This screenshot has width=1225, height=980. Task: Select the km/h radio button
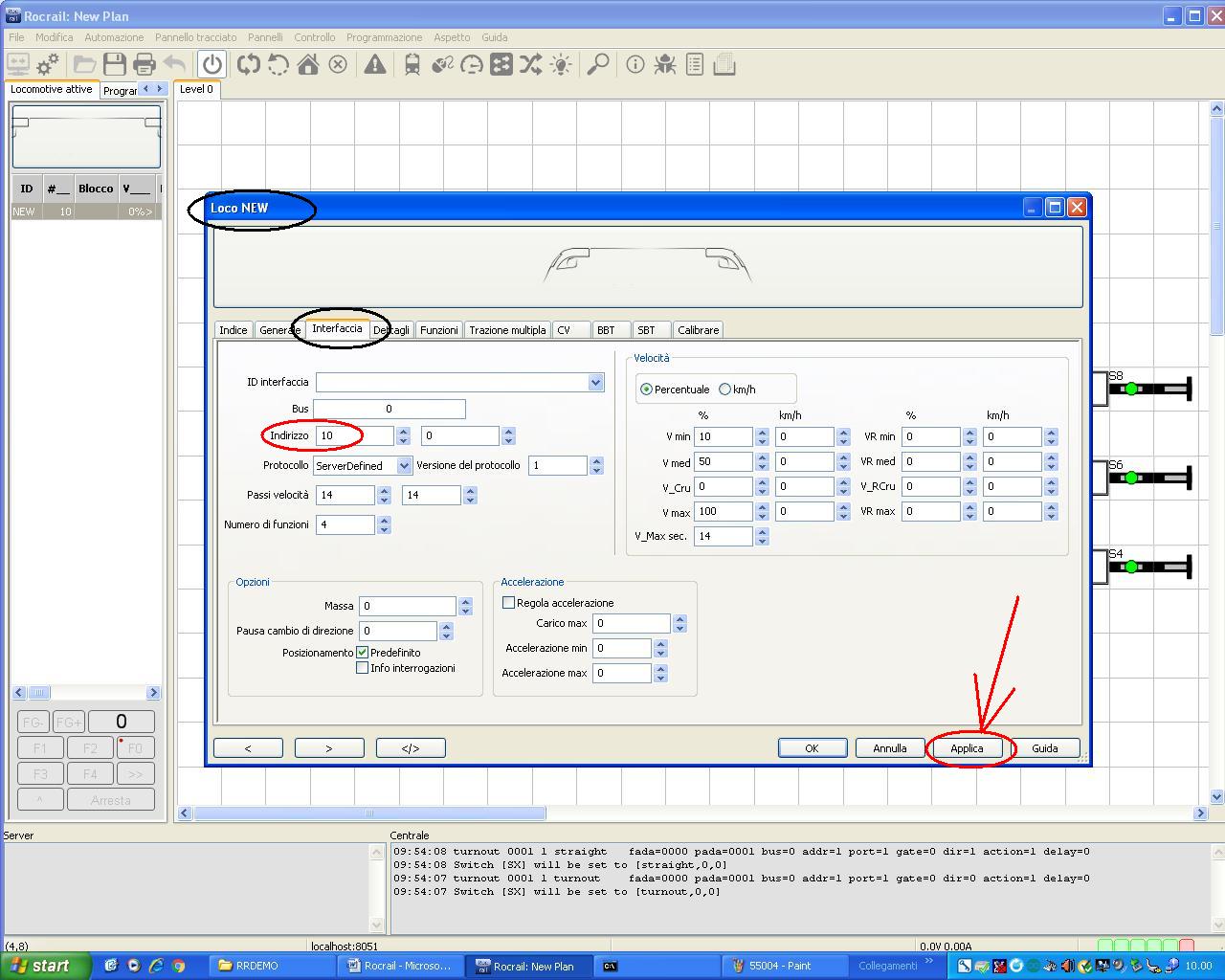pyautogui.click(x=724, y=390)
